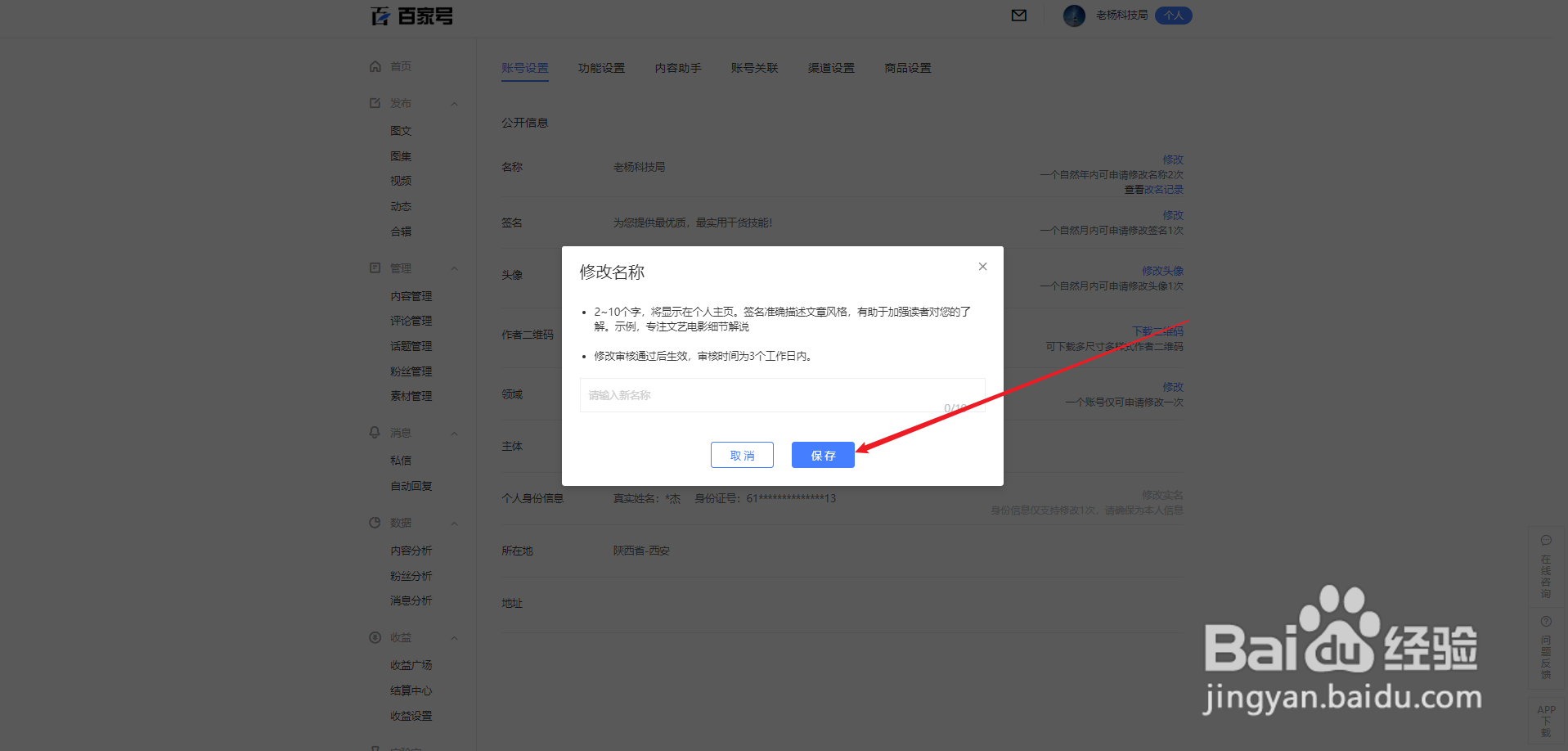Open 素材管理 in the sidebar
The width and height of the screenshot is (1568, 751).
(x=411, y=396)
